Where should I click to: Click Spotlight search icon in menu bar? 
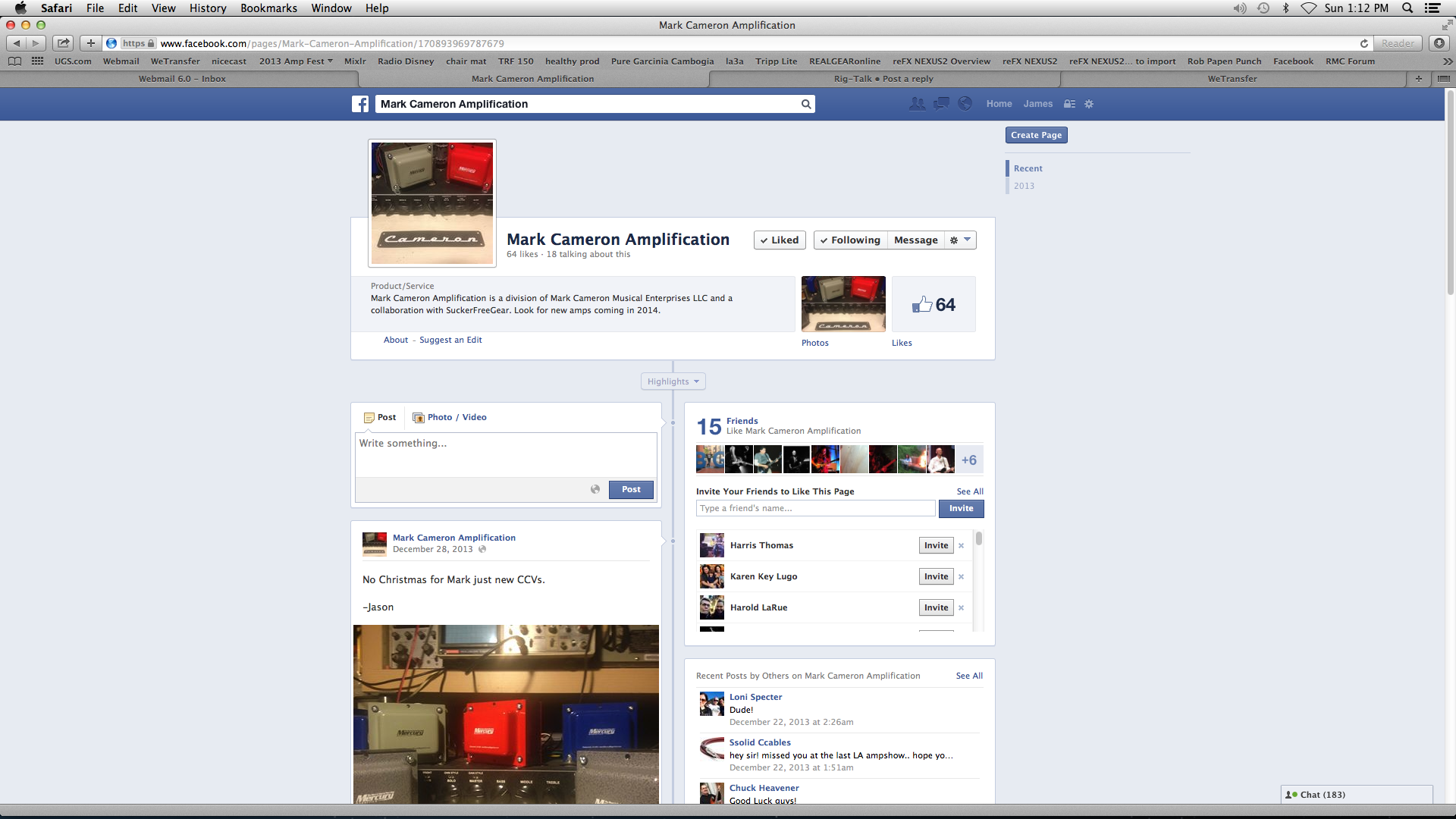(1407, 8)
